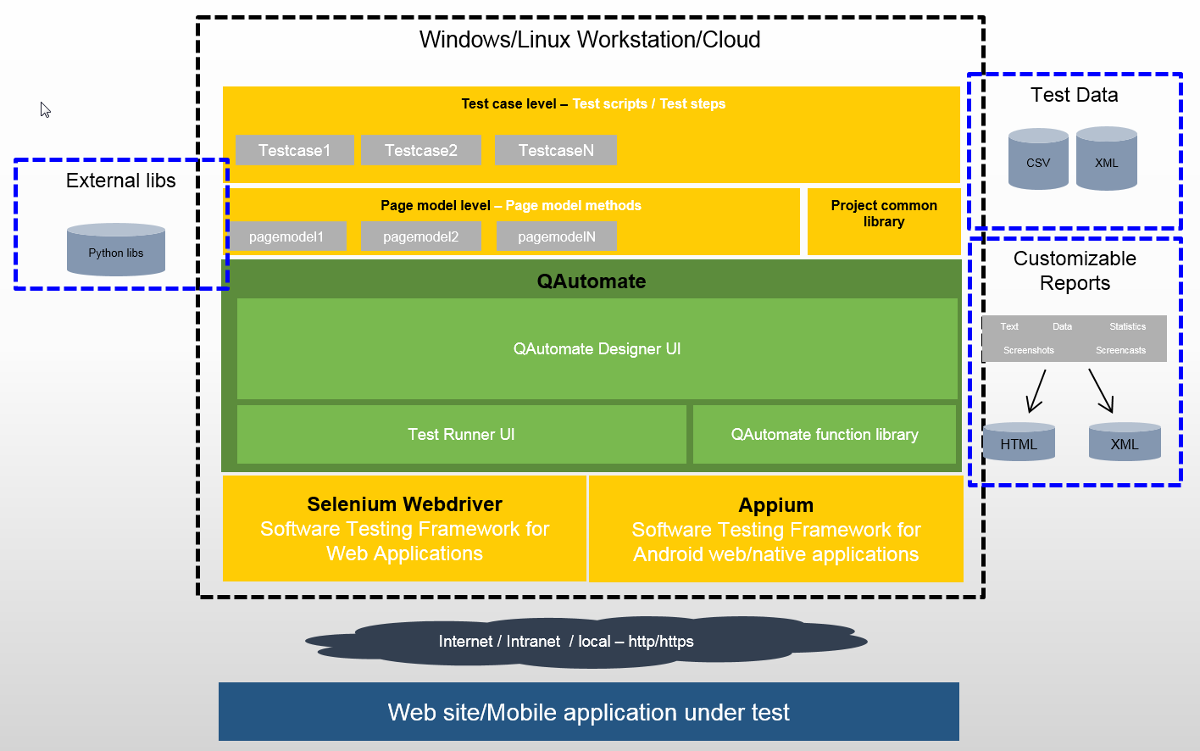1200x751 pixels.
Task: Open the QAutomate Designer UI panel
Action: (597, 349)
